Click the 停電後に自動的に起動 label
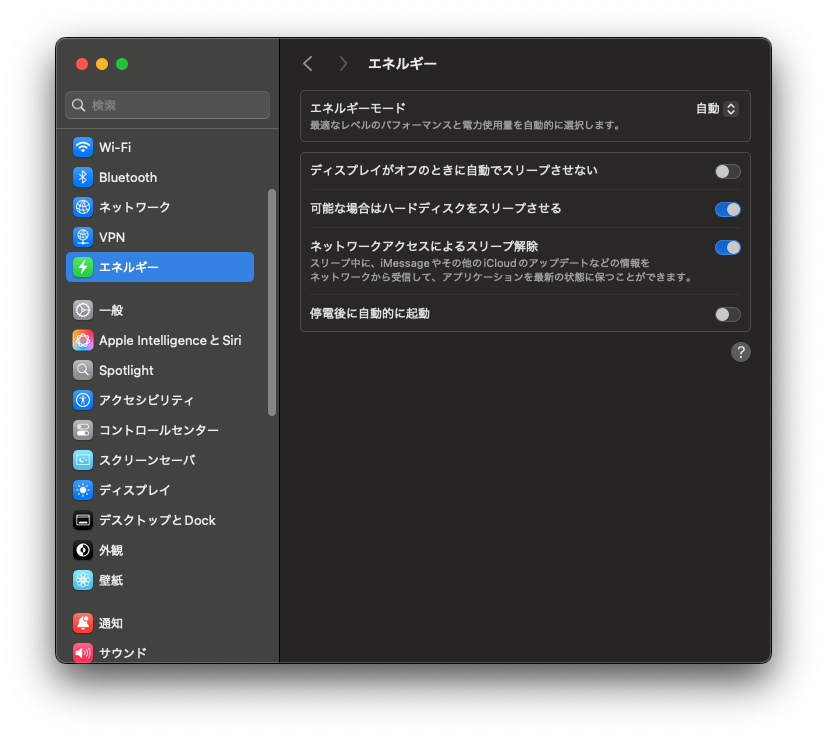This screenshot has height=737, width=827. (370, 314)
